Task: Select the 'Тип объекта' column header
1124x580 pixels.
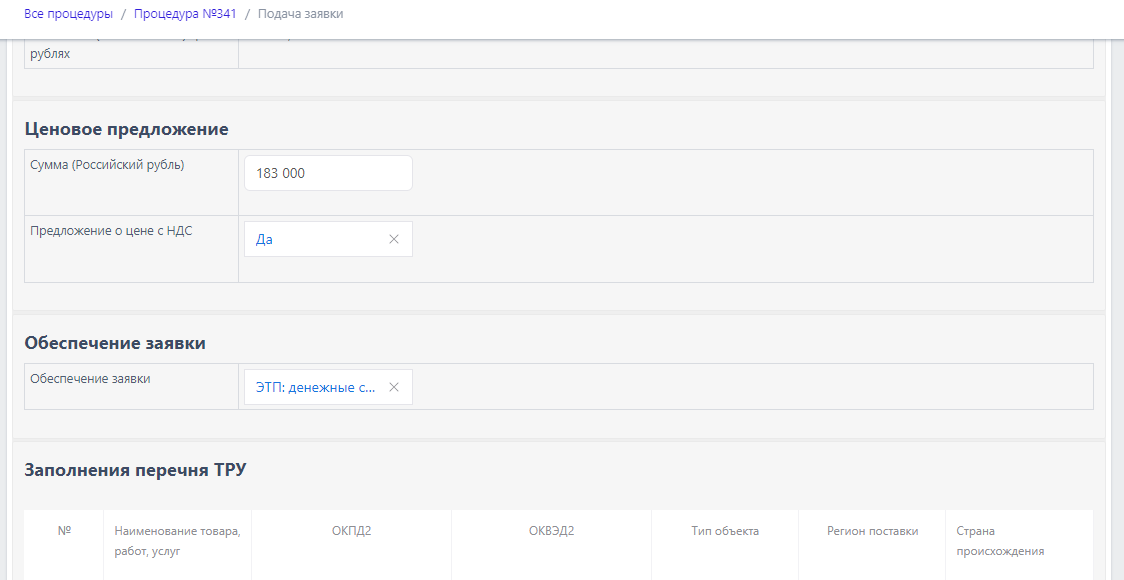Action: [x=725, y=531]
